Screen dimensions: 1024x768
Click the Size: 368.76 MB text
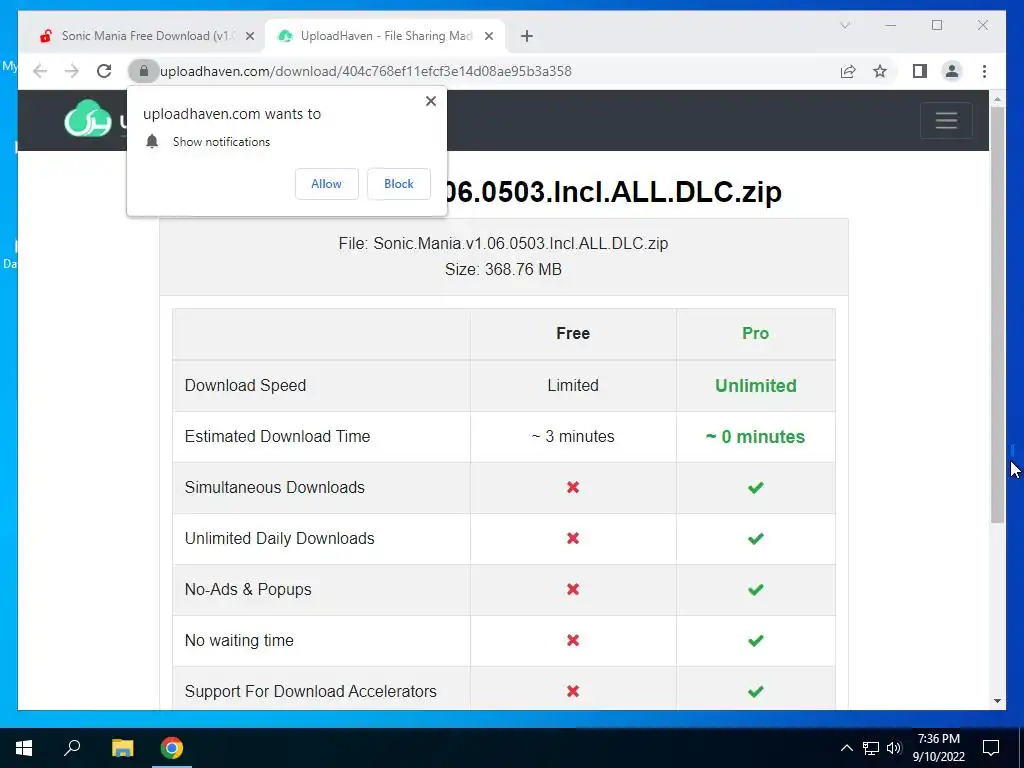pos(503,270)
